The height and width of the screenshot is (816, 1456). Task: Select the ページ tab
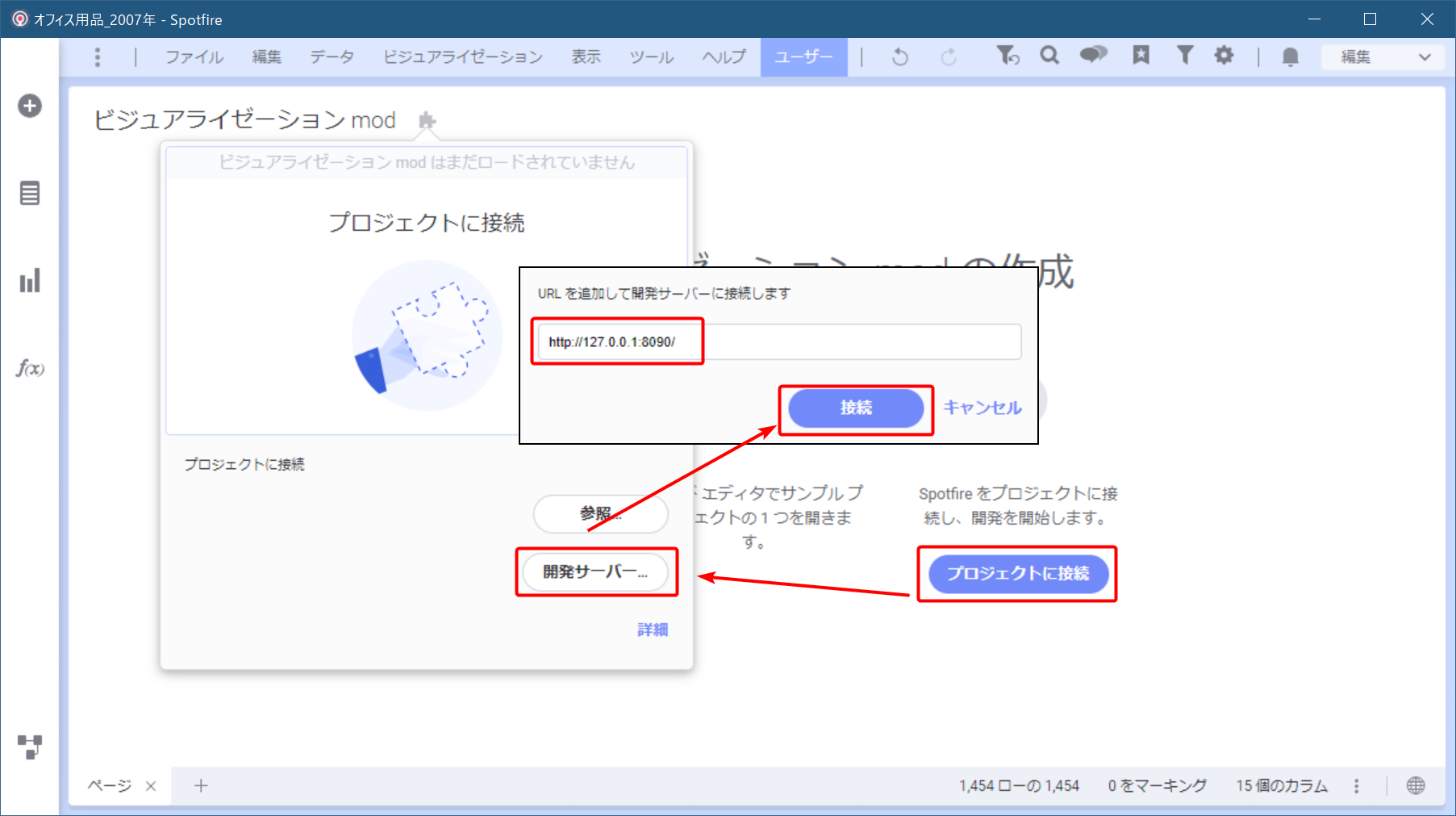pos(110,785)
